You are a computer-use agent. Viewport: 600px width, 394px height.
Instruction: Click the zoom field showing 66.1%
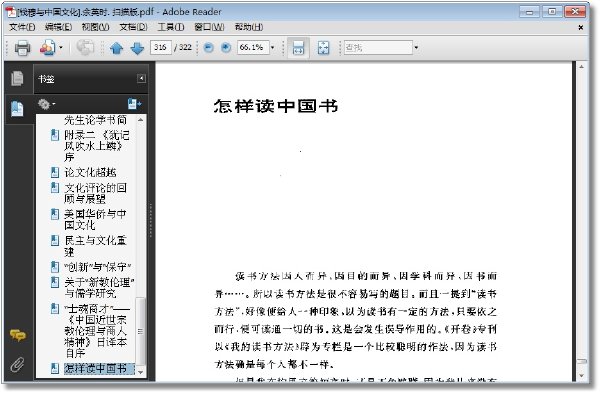[x=253, y=47]
